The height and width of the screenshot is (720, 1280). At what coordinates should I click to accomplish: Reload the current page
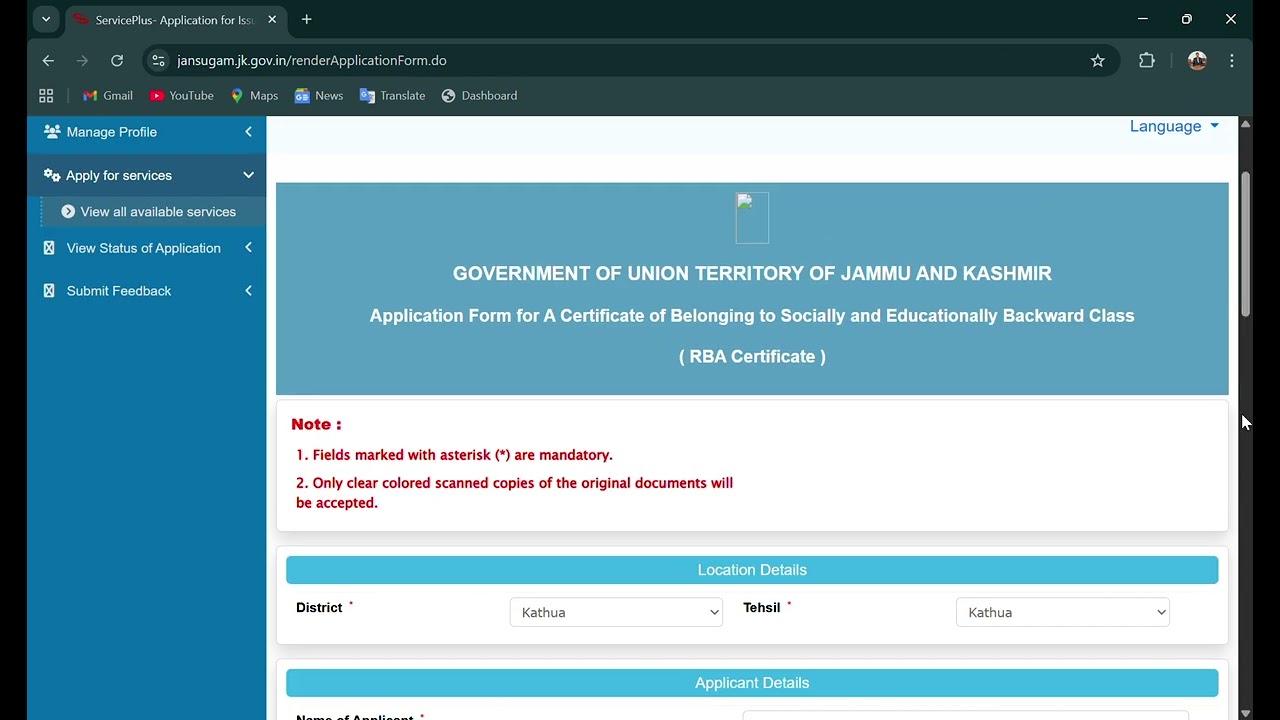point(117,61)
